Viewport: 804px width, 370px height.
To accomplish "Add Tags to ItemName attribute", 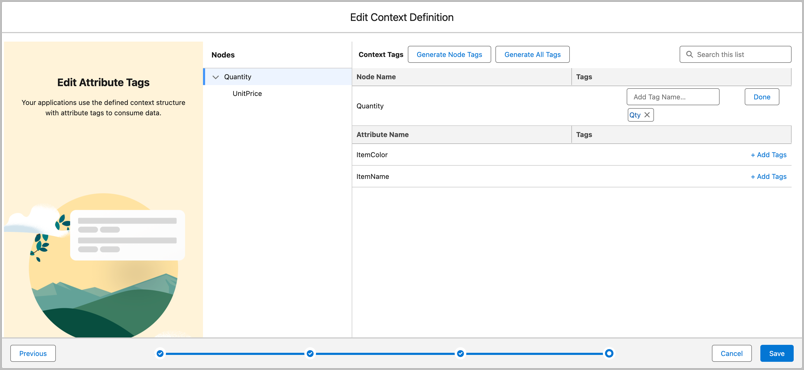I will [x=768, y=176].
